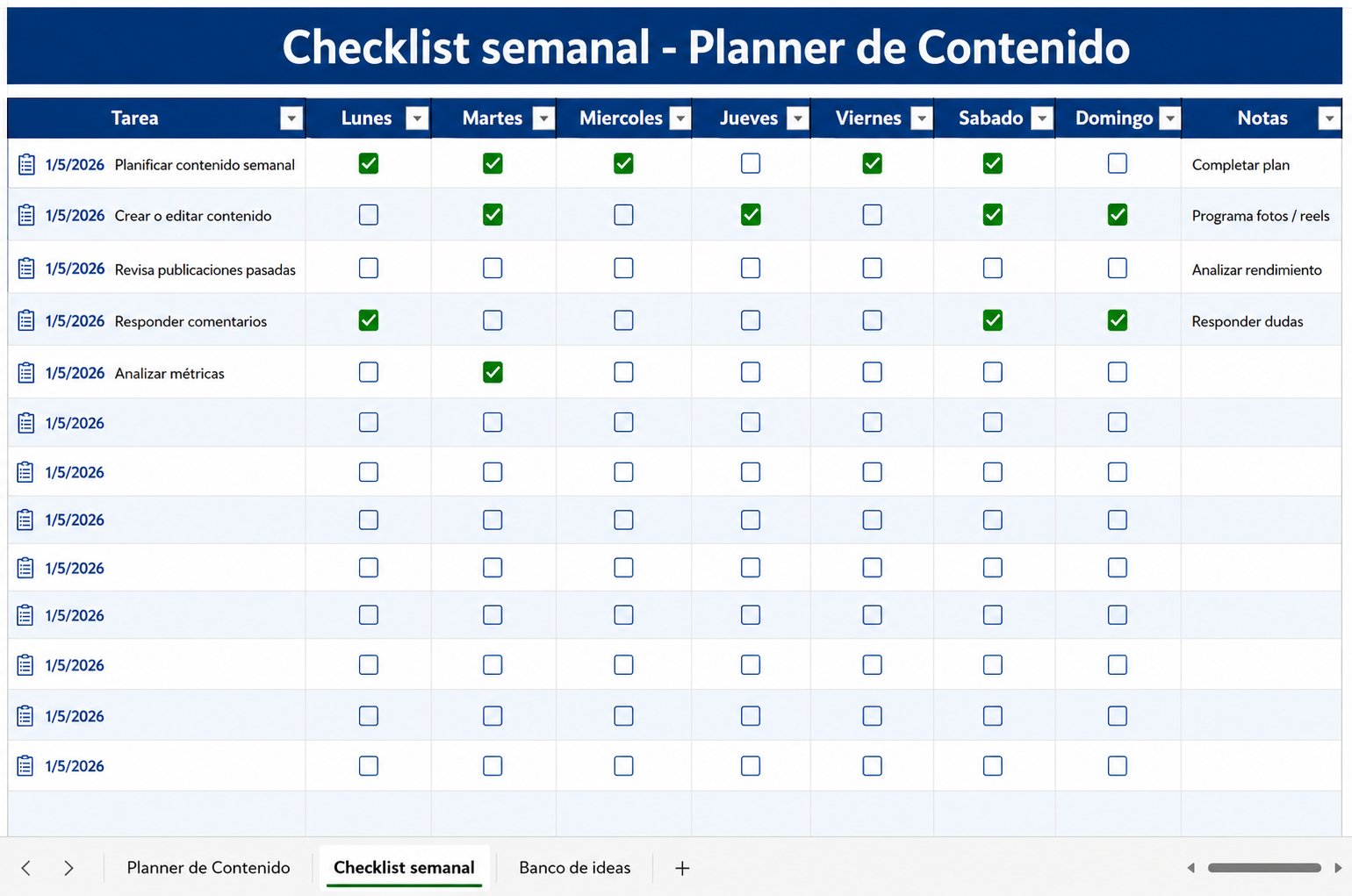Click clipboard icon of Responder comentarios row

coord(26,320)
